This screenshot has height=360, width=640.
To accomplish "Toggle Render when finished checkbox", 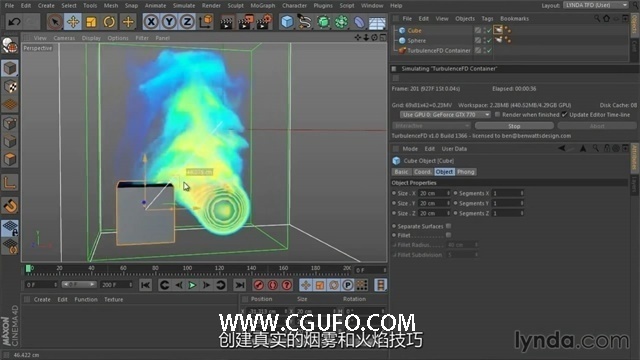I will tap(497, 115).
